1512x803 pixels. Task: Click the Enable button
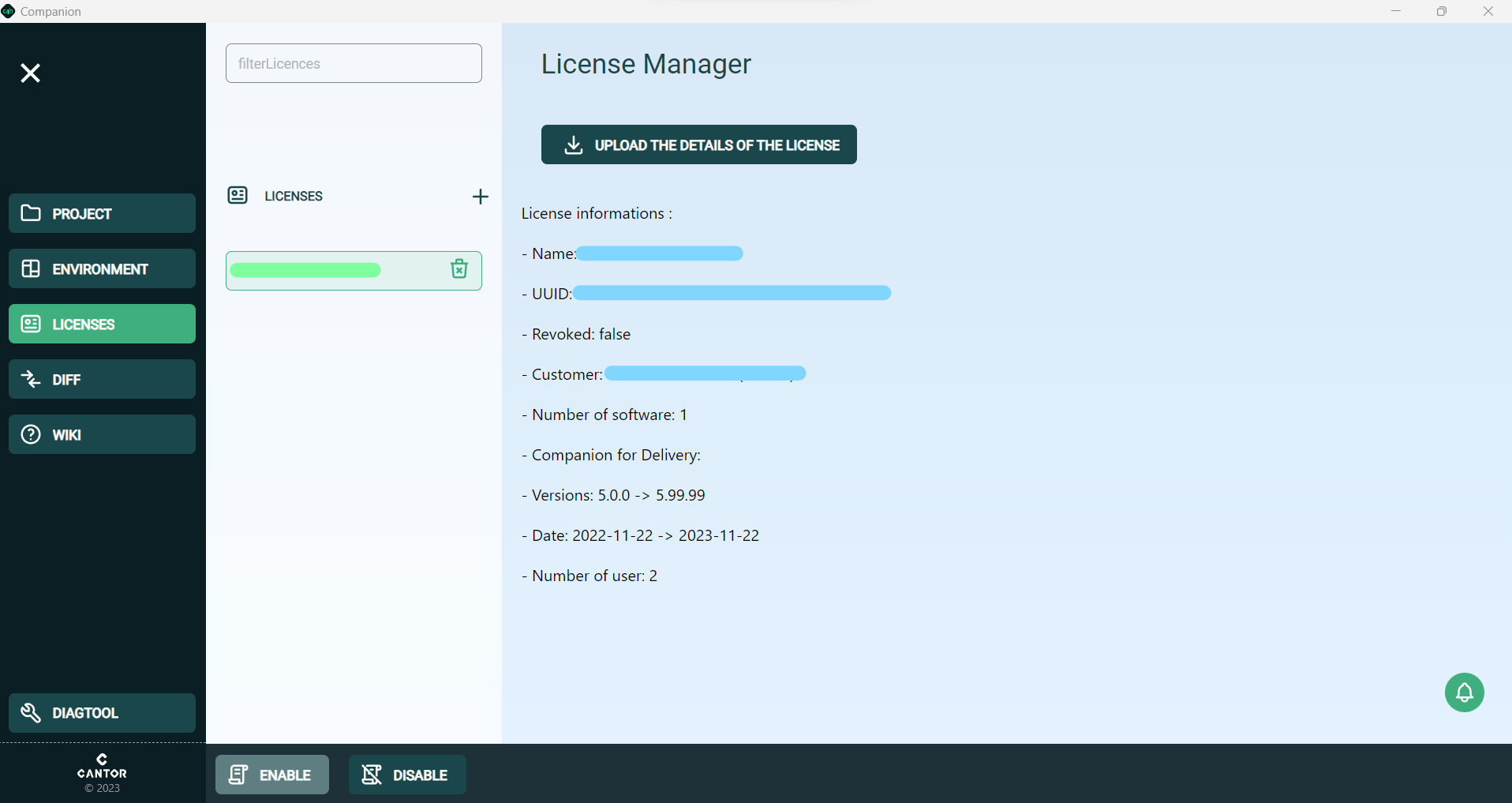[x=272, y=775]
